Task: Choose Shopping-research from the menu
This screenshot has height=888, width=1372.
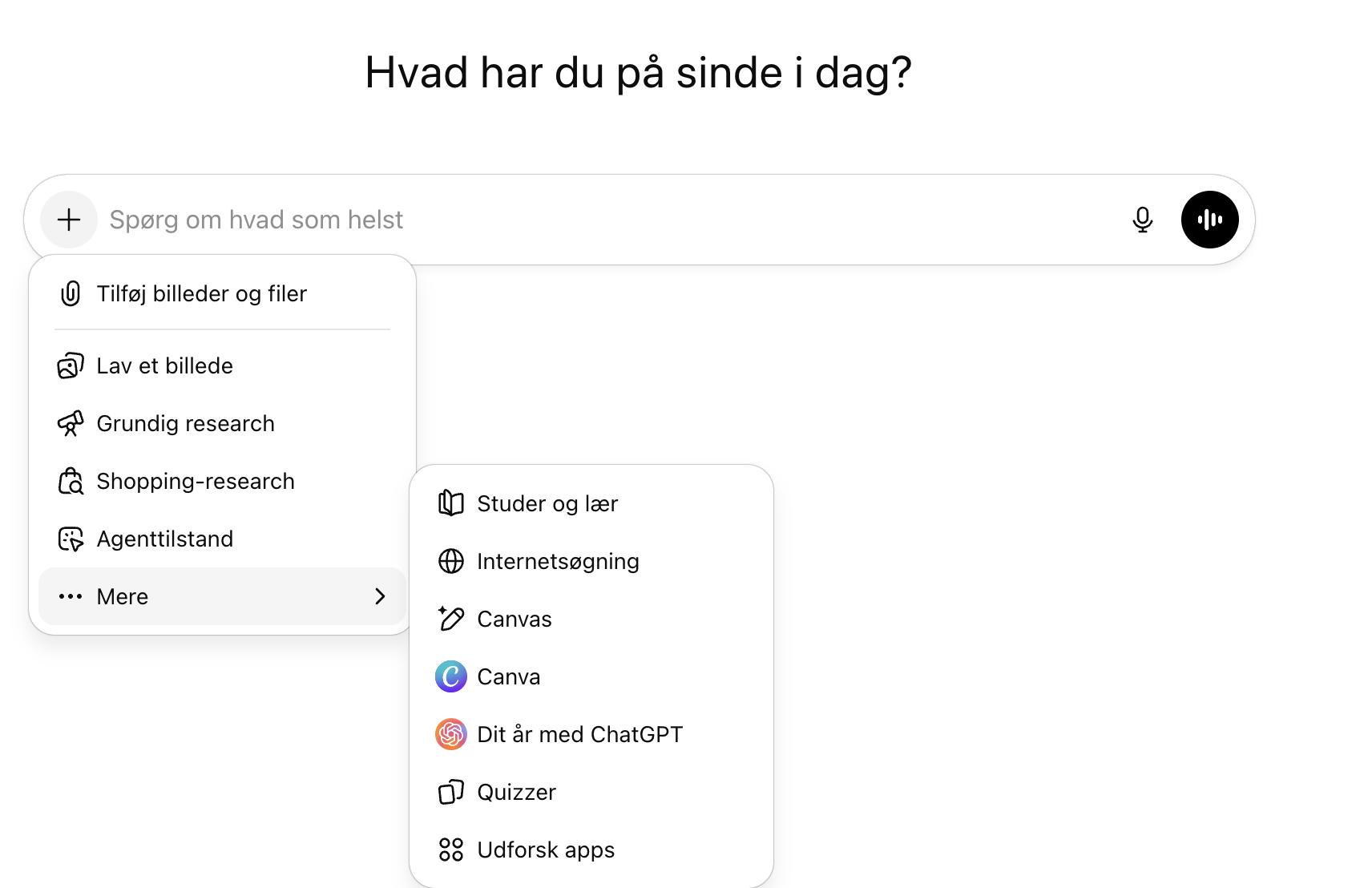Action: (195, 482)
